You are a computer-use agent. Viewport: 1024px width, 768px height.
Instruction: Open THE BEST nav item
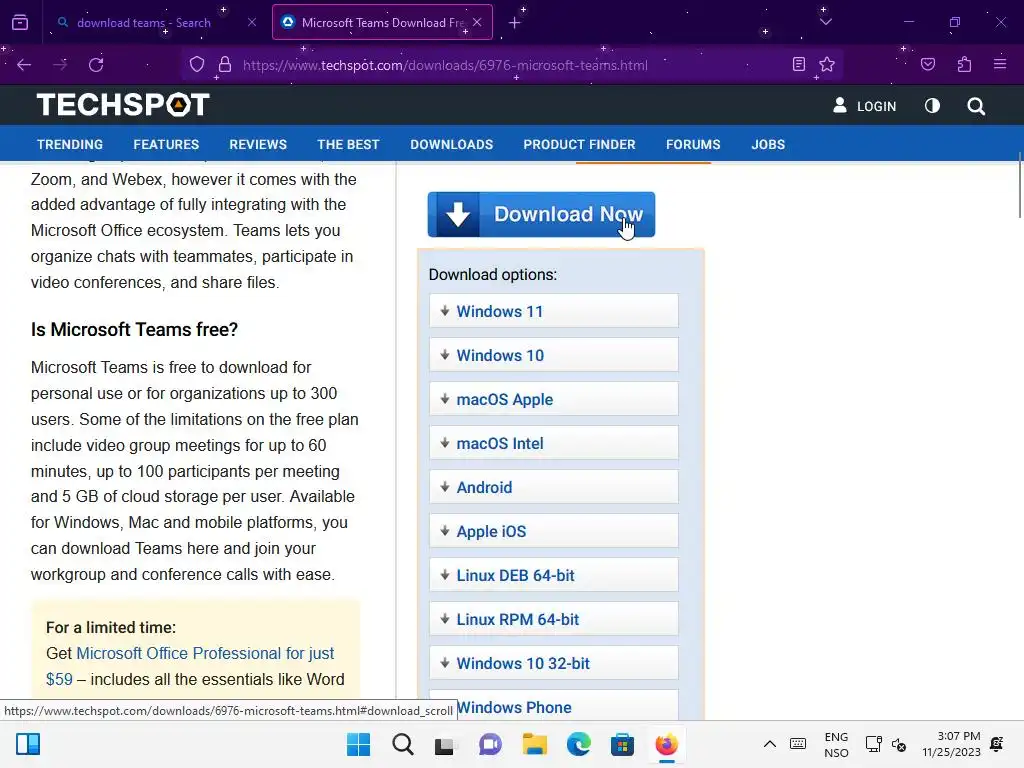pos(348,144)
